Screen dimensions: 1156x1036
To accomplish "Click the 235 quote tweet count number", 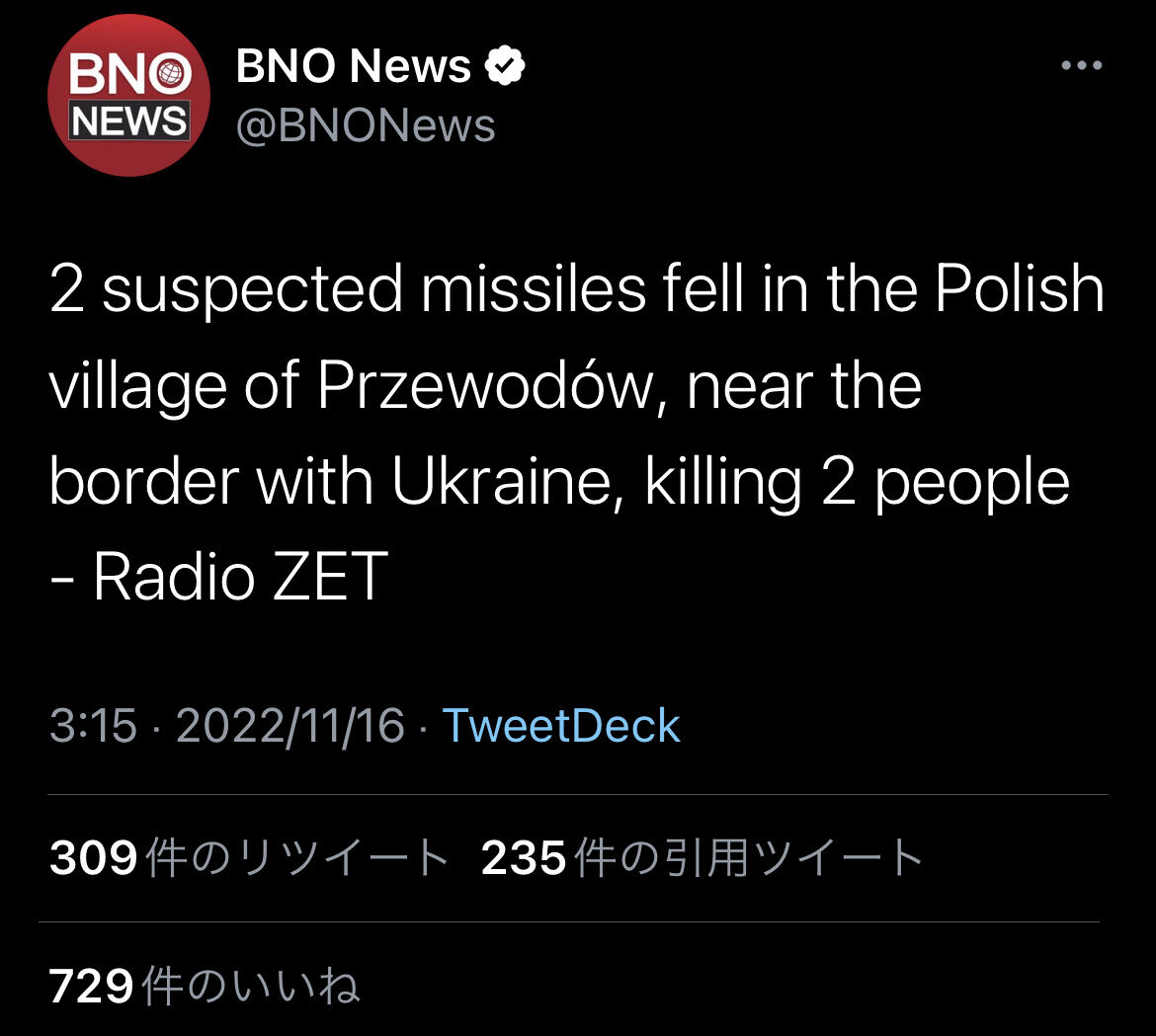I will pos(524,858).
